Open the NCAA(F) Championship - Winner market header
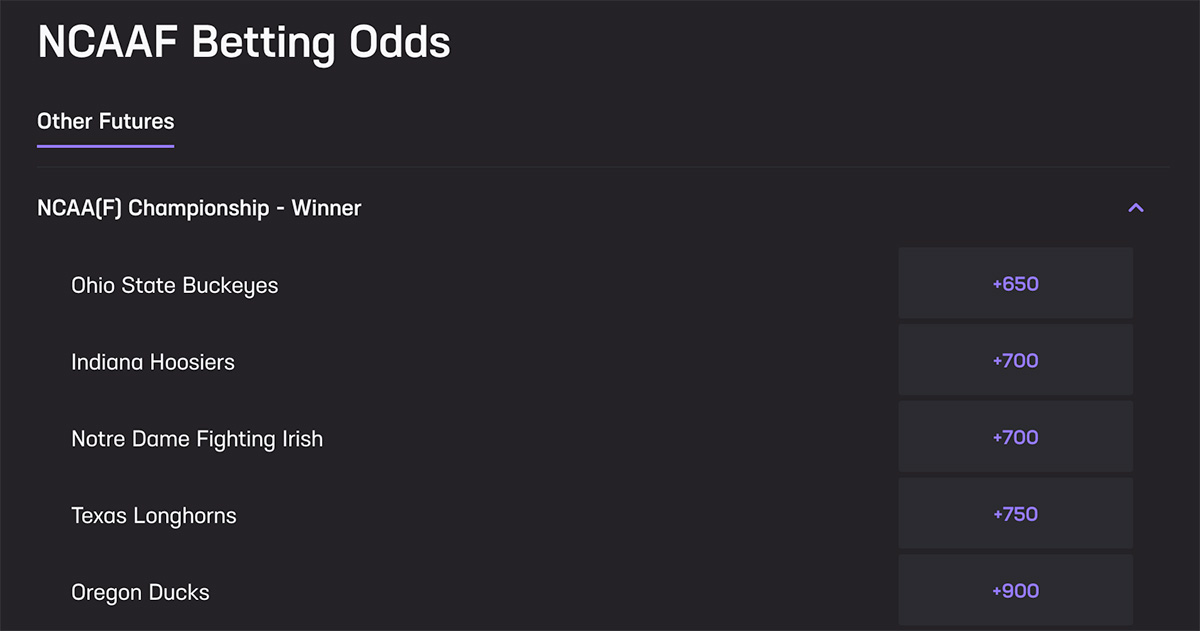 (x=198, y=208)
